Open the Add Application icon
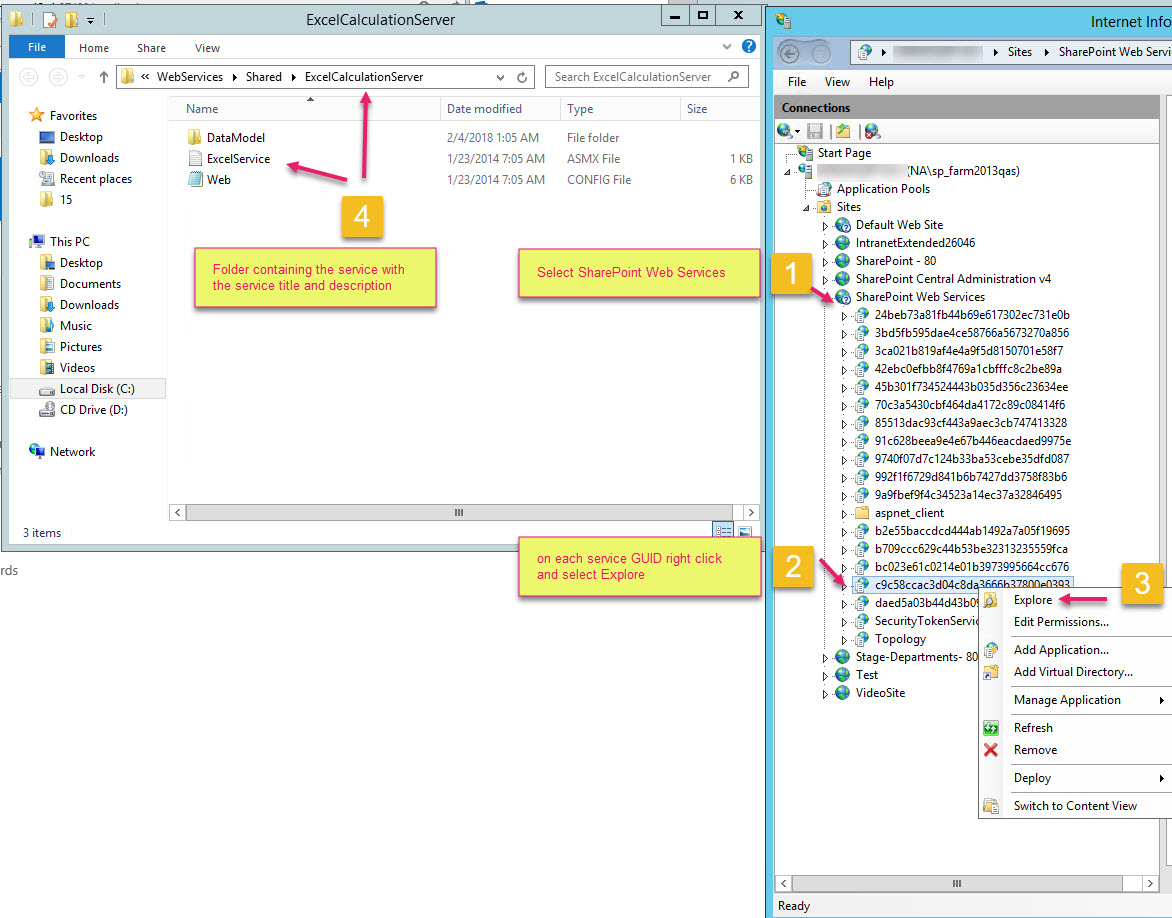Viewport: 1172px width, 918px height. pos(991,649)
